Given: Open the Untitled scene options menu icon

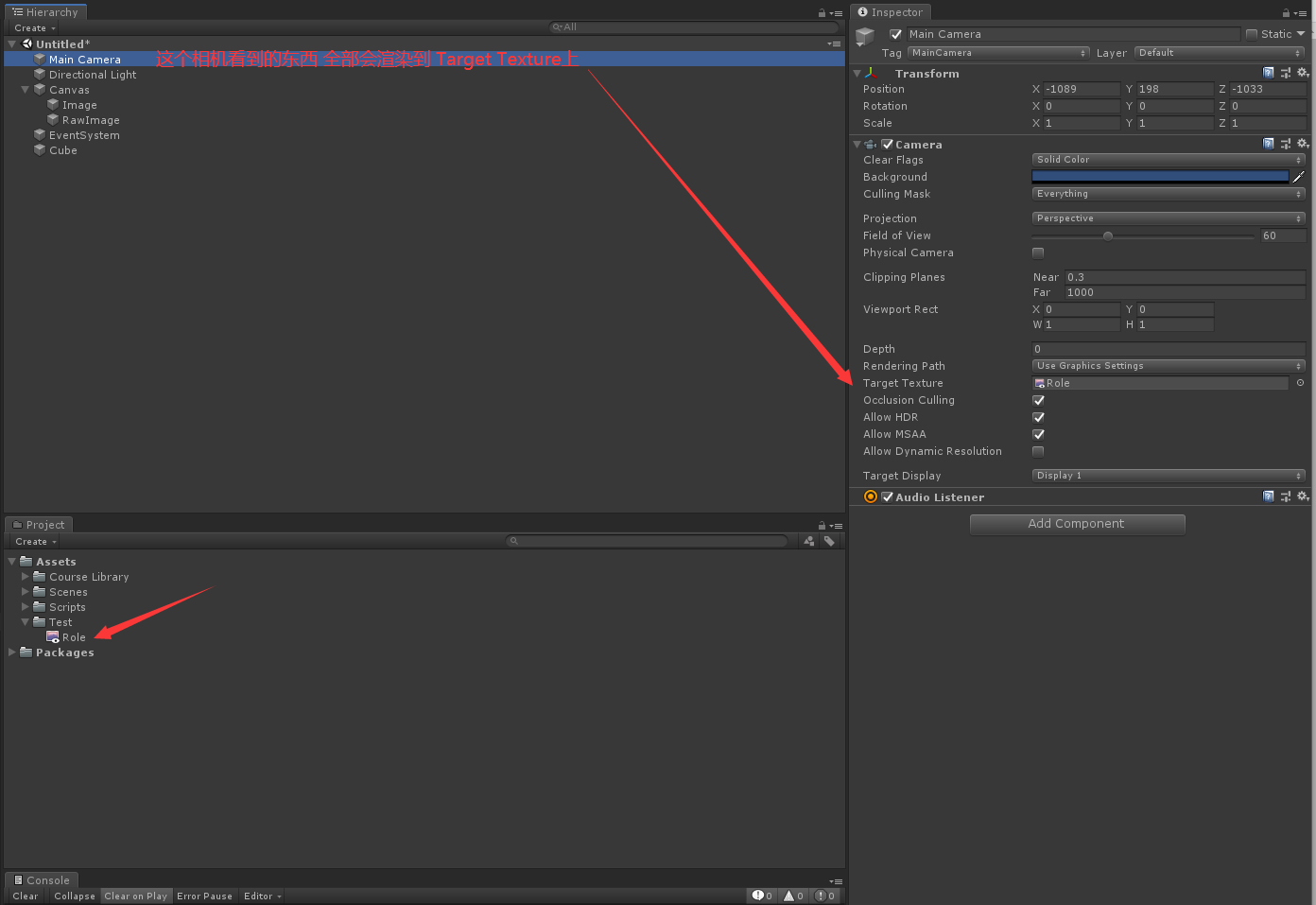Looking at the screenshot, I should (x=834, y=44).
